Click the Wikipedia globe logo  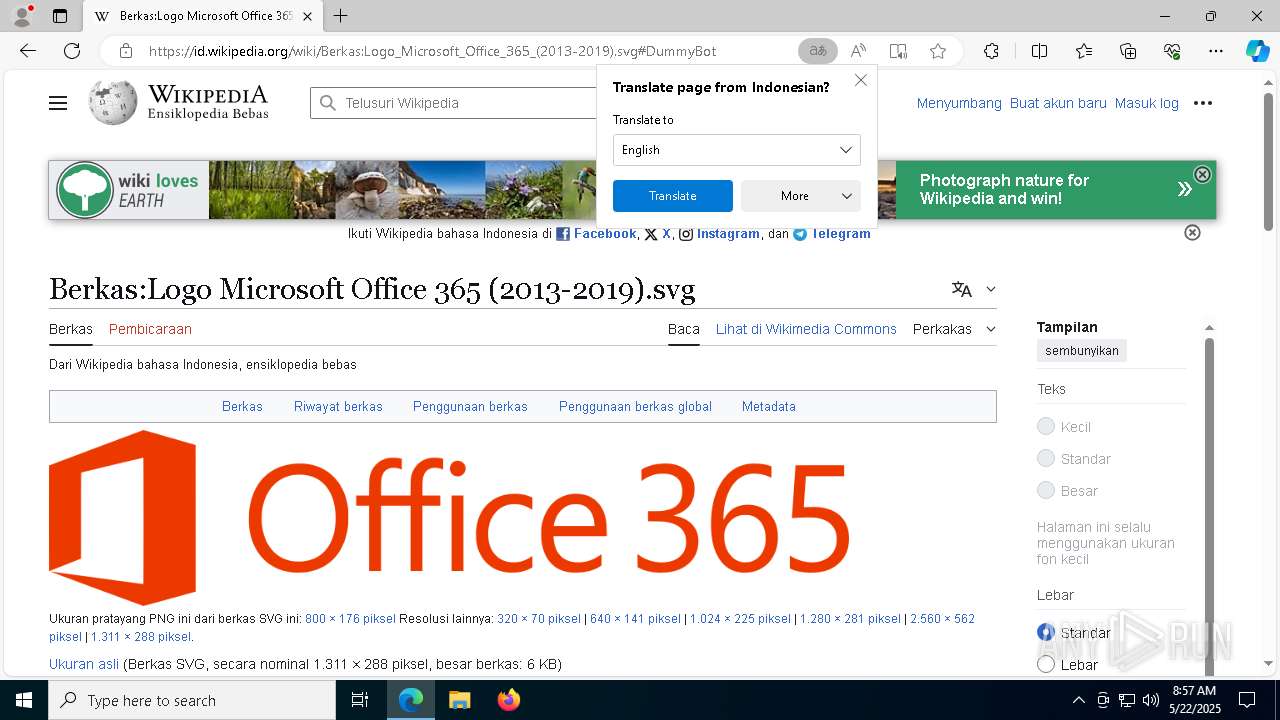(112, 102)
